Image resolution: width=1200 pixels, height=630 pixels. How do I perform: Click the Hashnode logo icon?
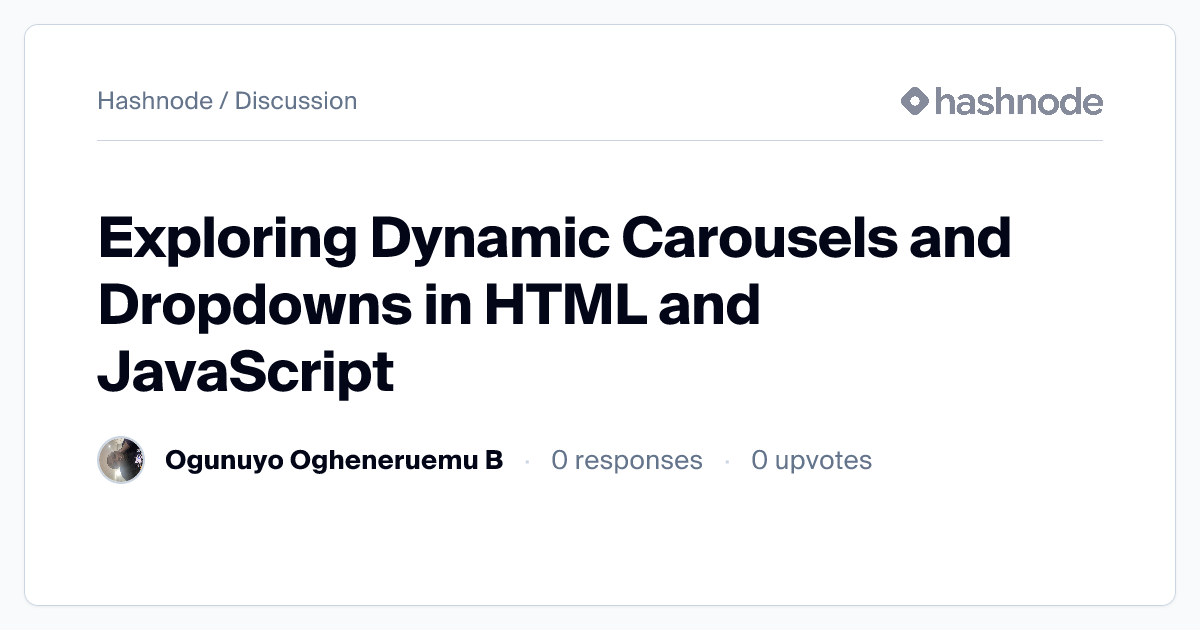915,101
